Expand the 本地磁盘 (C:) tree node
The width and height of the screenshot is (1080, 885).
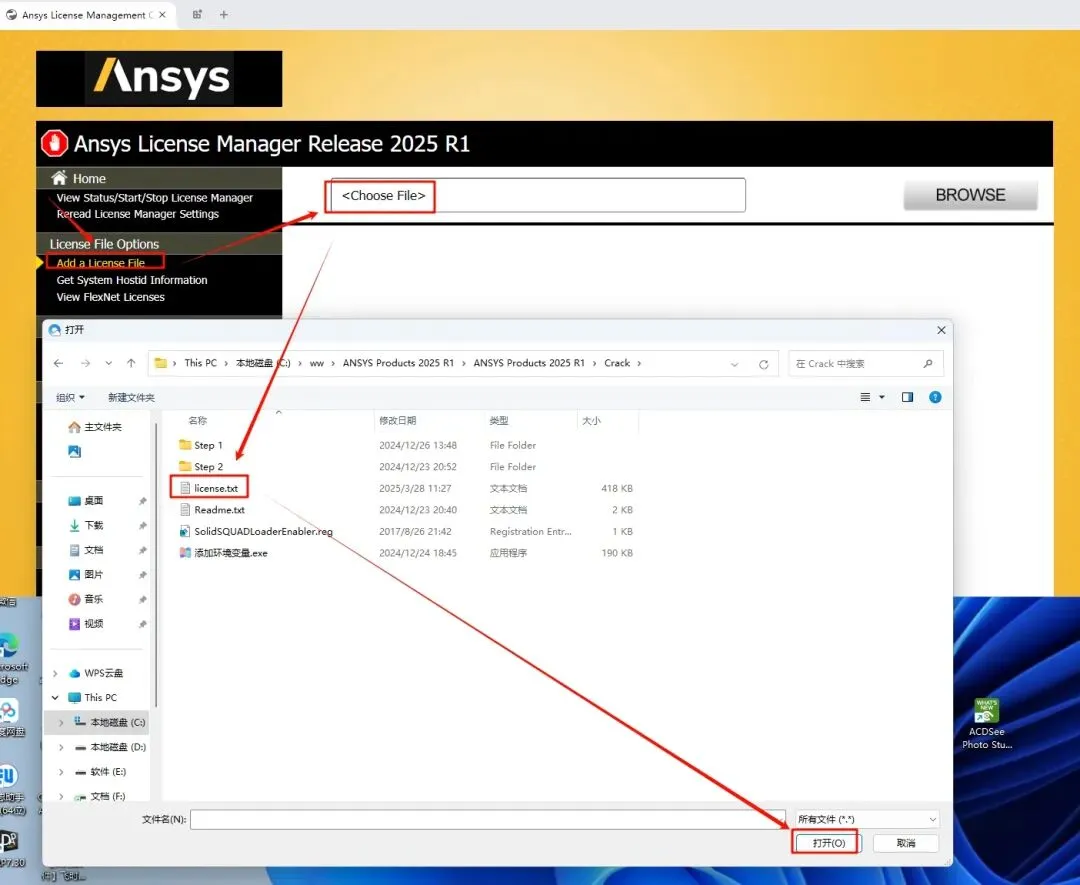(61, 722)
